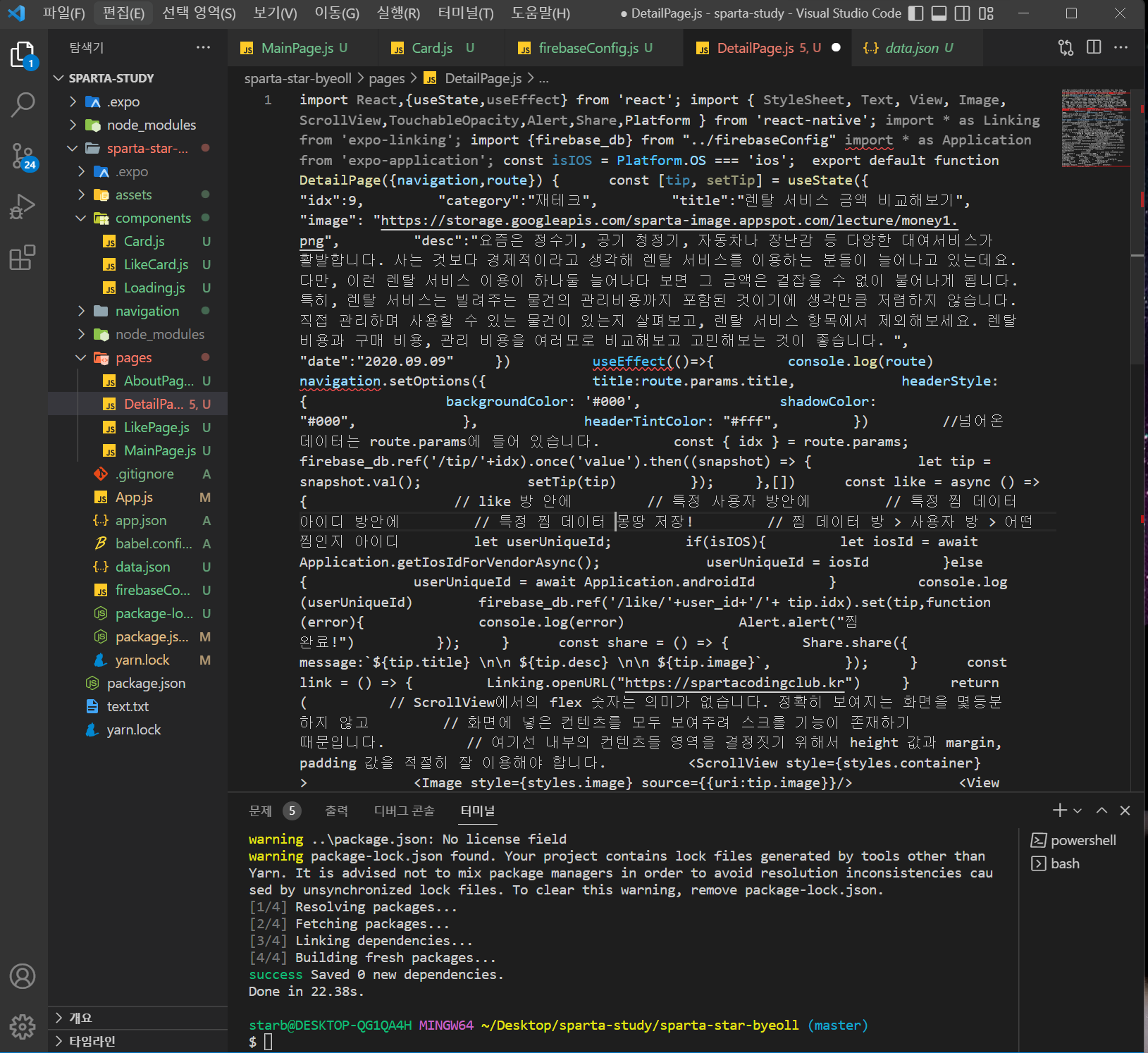This screenshot has height=1053, width=1148.
Task: Open Source Control view with 24 changes
Action: click(23, 156)
